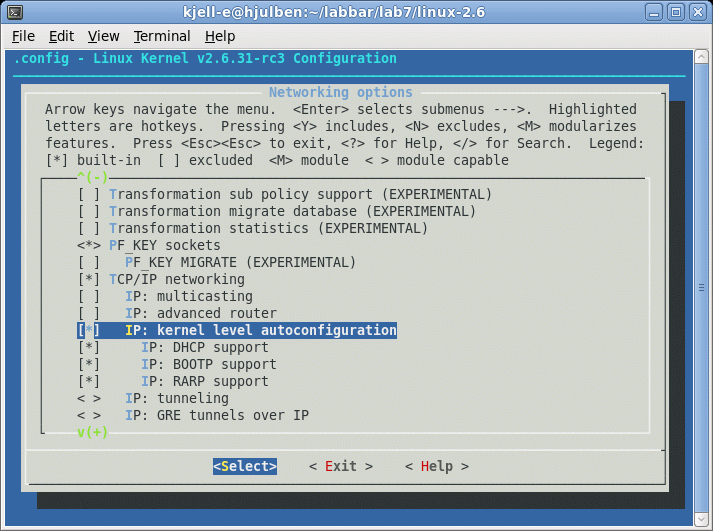This screenshot has height=531, width=713.
Task: Toggle IP: DHCP support checkbox
Action: click(x=89, y=347)
